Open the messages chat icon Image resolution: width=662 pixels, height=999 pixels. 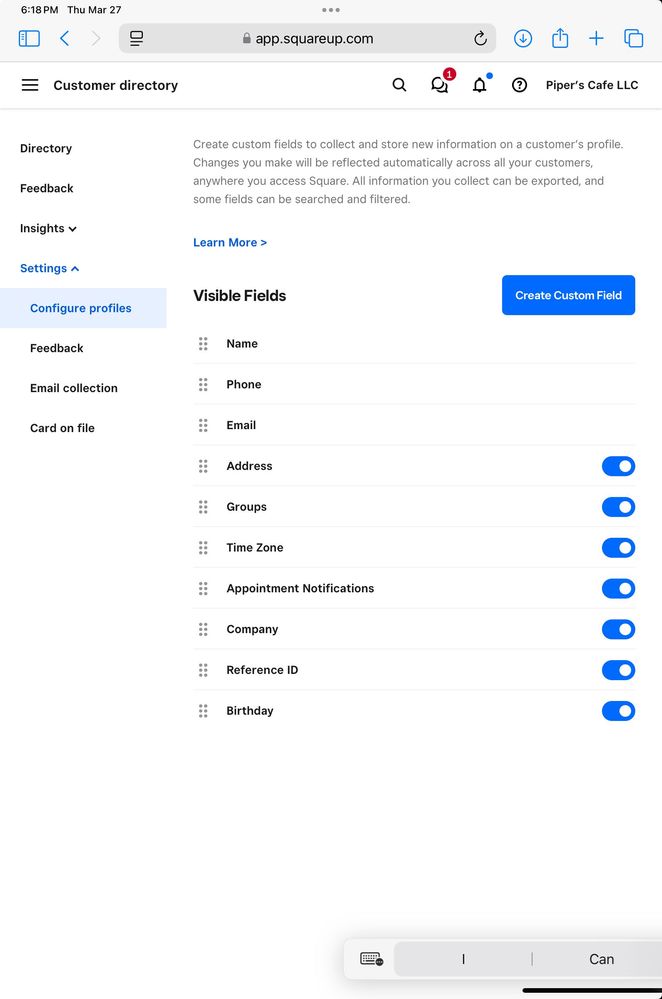[x=439, y=85]
